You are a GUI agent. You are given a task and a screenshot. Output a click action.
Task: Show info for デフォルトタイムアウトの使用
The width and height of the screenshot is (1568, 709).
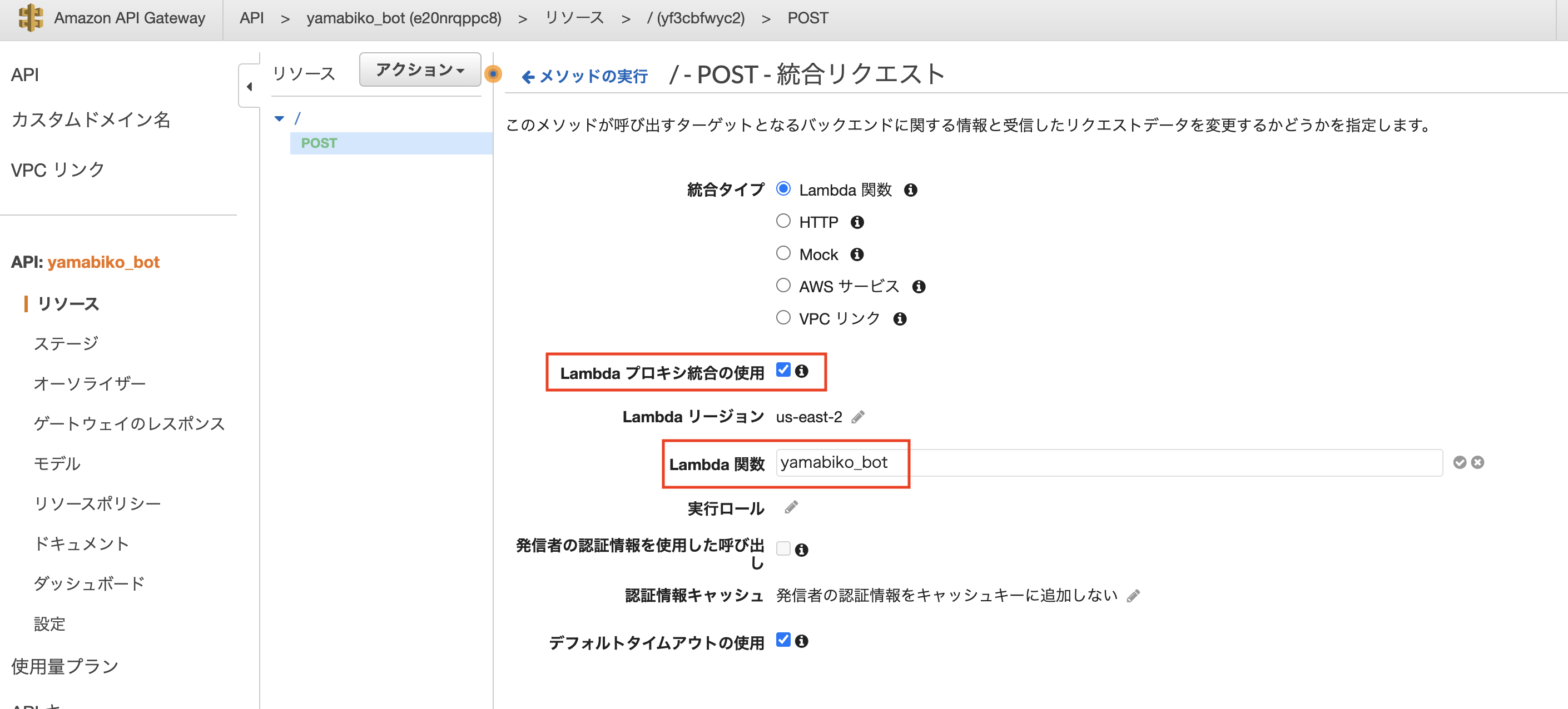coord(802,642)
